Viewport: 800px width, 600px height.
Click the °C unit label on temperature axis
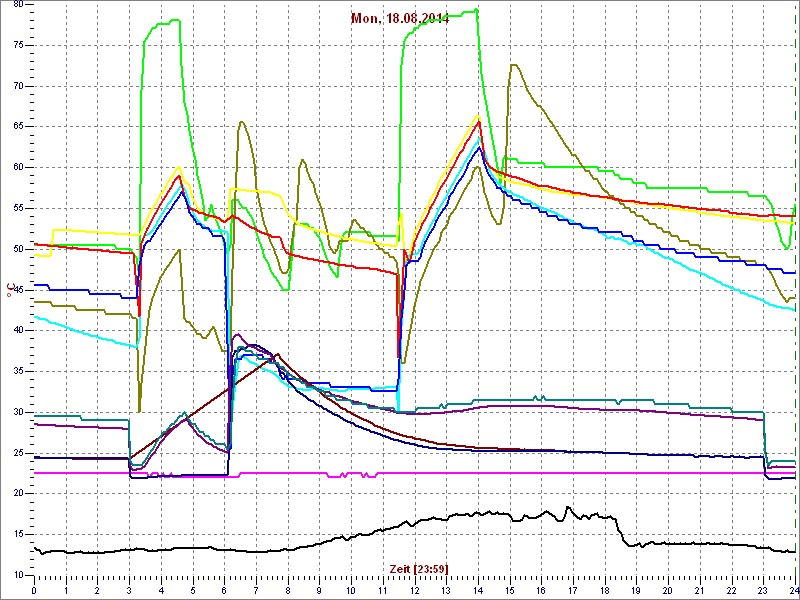pos(9,291)
